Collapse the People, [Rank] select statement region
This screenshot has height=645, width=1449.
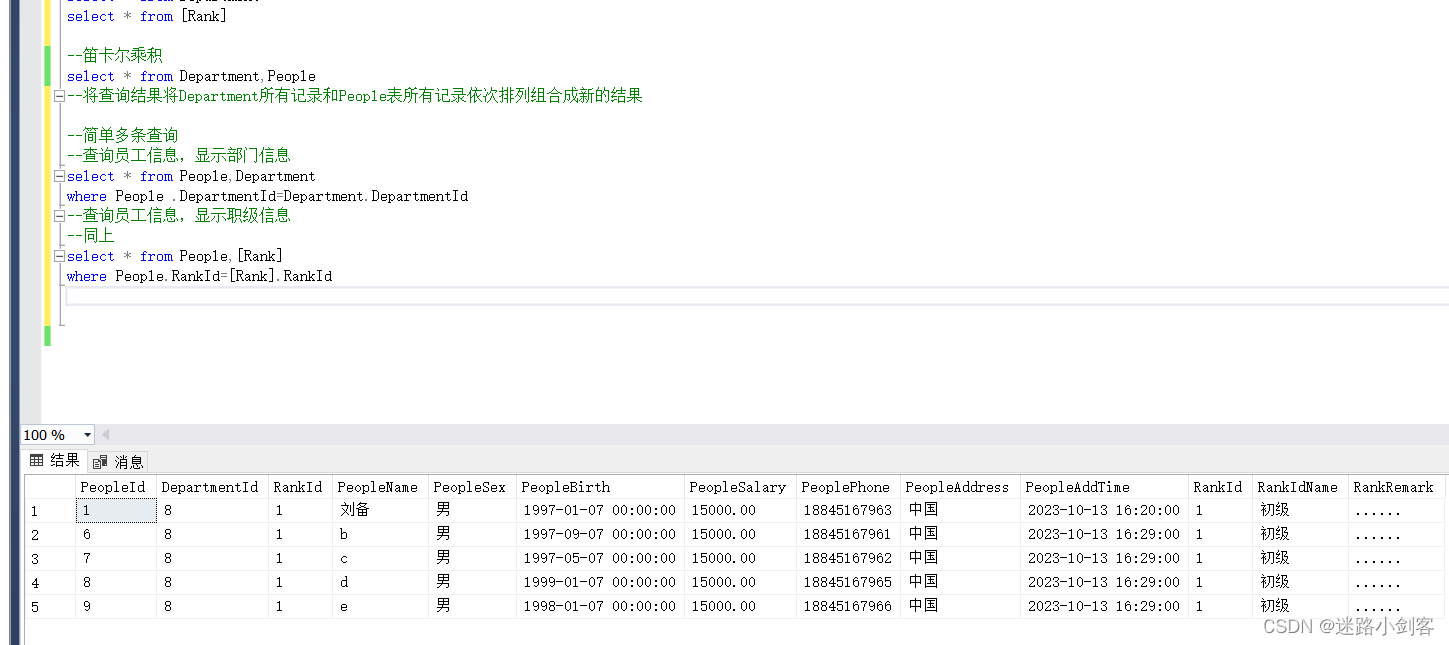pyautogui.click(x=58, y=255)
